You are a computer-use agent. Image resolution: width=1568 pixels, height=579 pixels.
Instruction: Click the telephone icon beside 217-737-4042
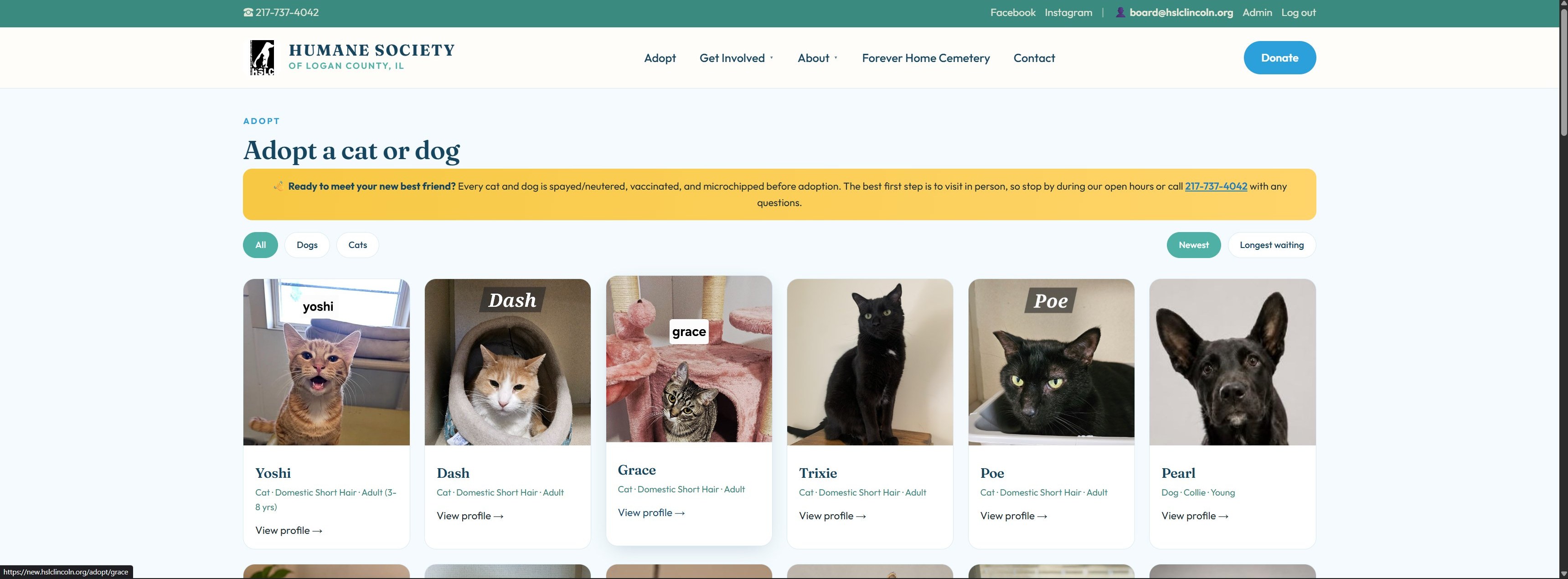pos(248,12)
